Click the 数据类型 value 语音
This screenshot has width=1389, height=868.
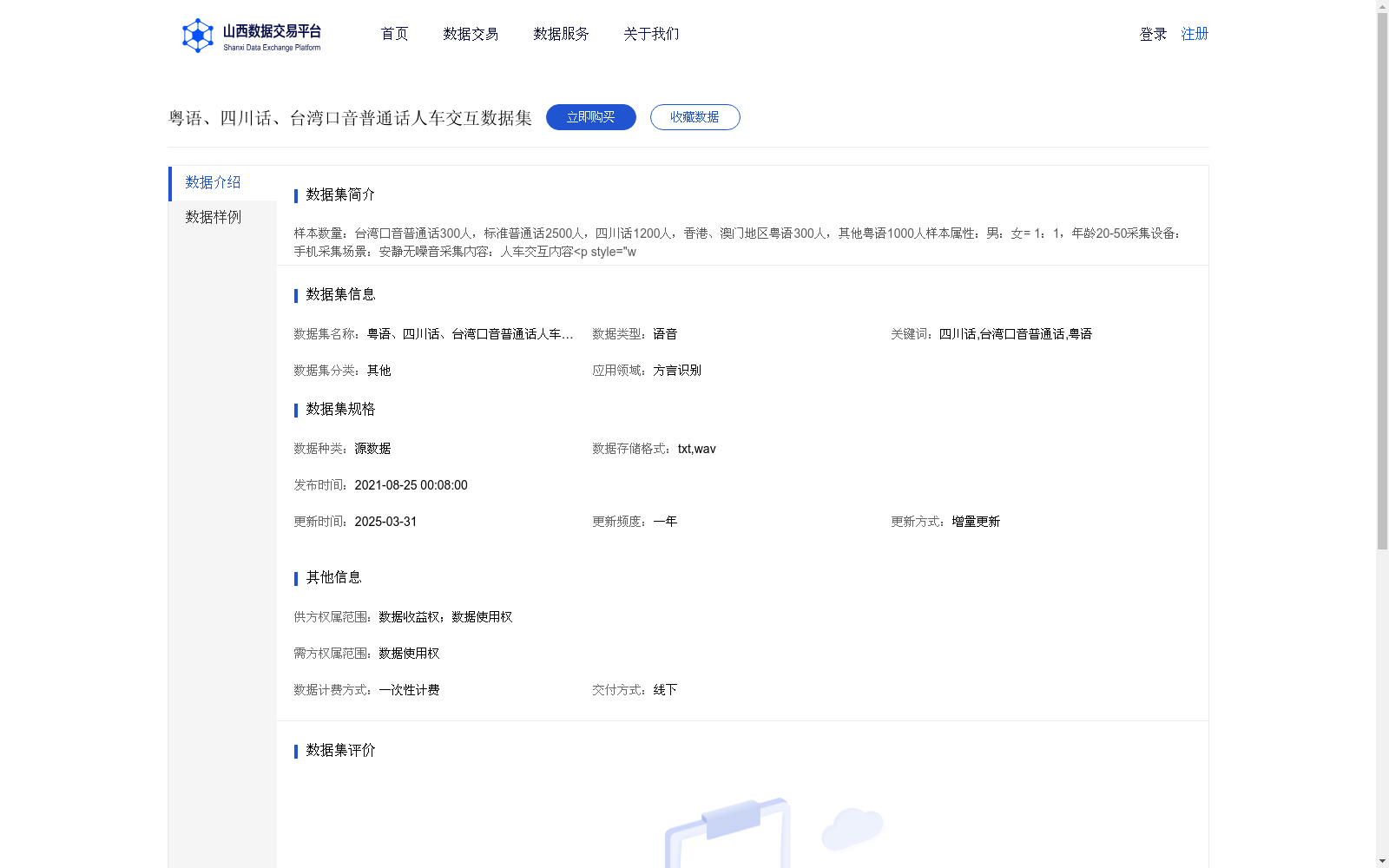coord(665,334)
